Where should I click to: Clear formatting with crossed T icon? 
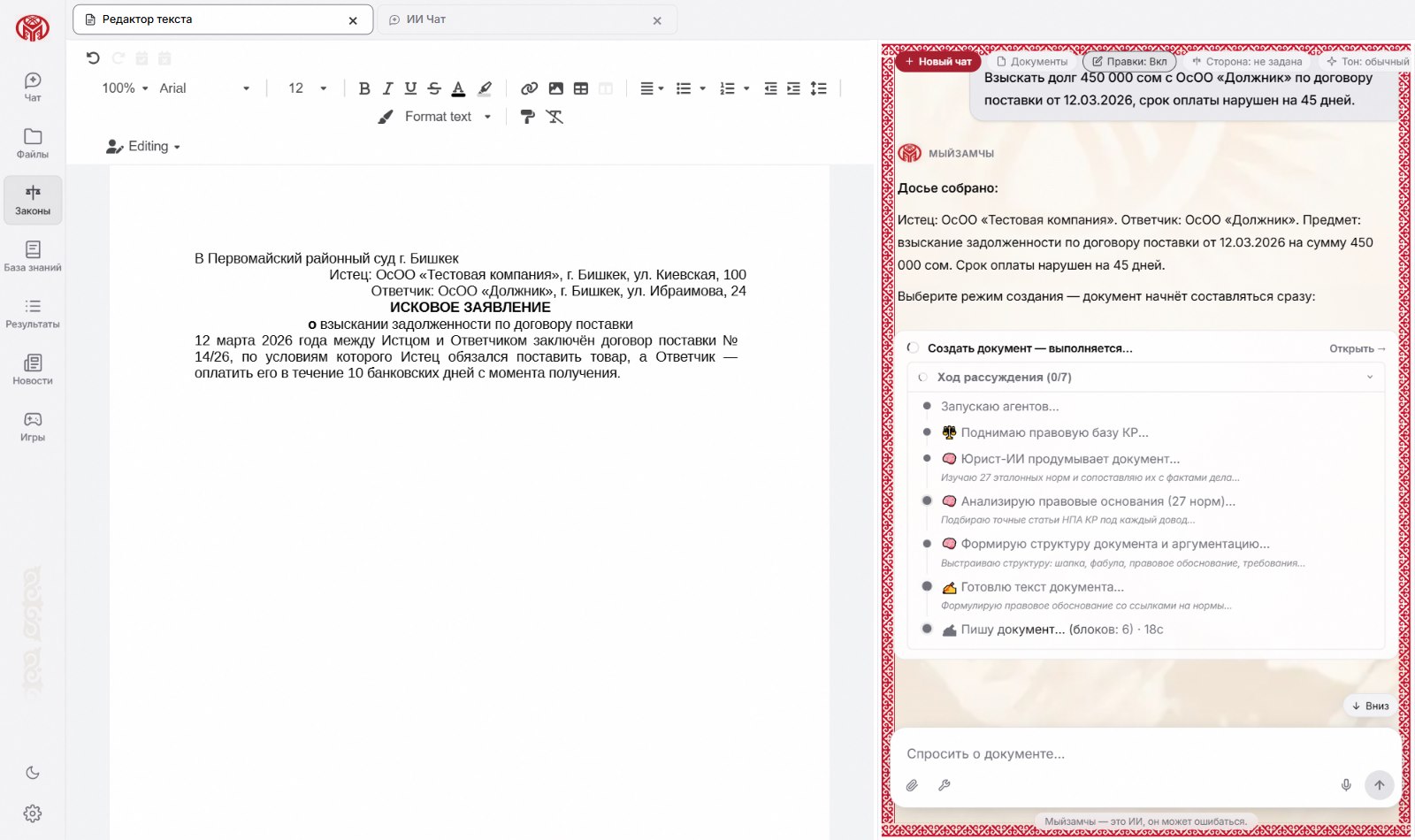[555, 117]
